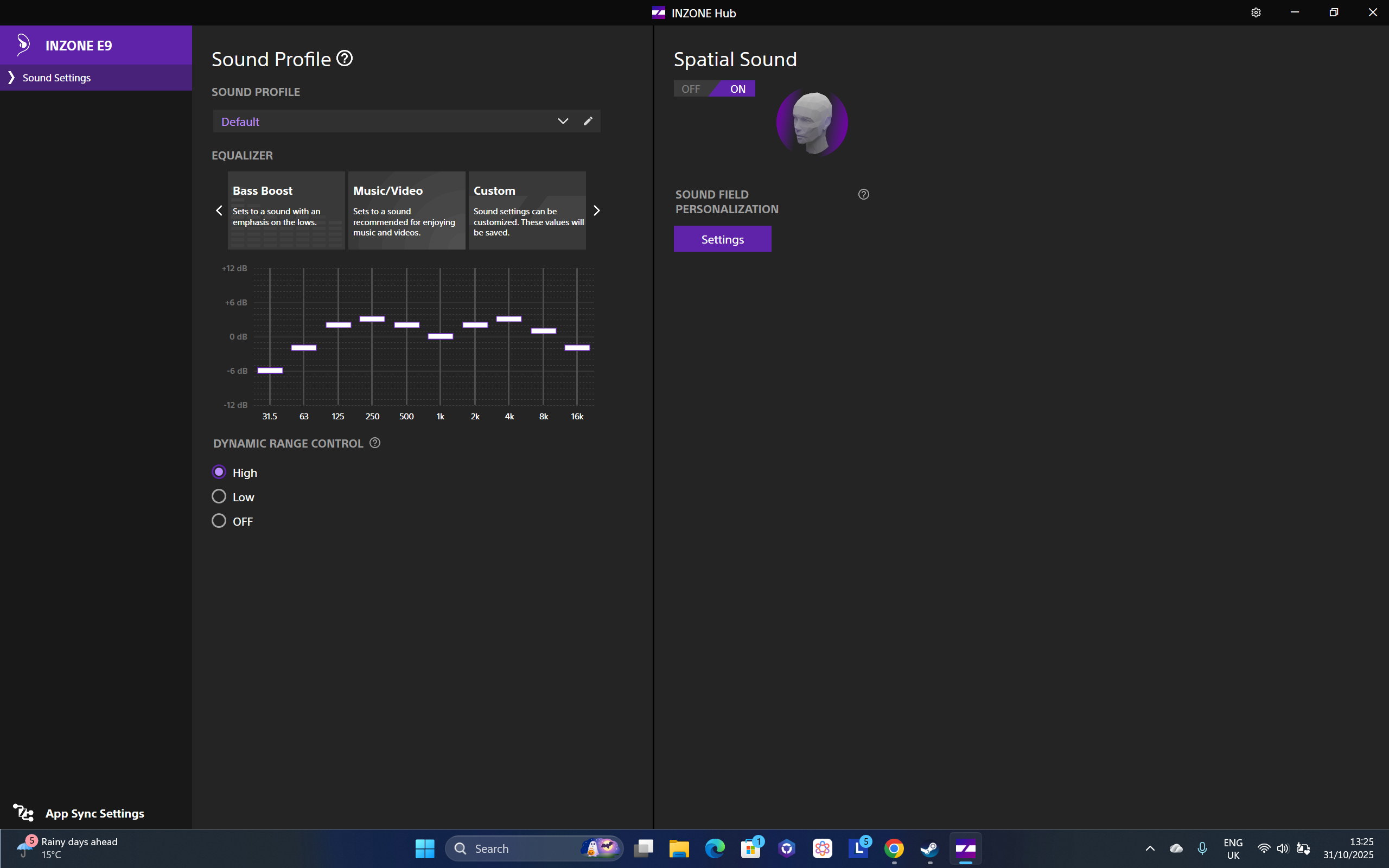Click the spatial sound head avatar
Screen dimensions: 1389x868
tap(812, 122)
